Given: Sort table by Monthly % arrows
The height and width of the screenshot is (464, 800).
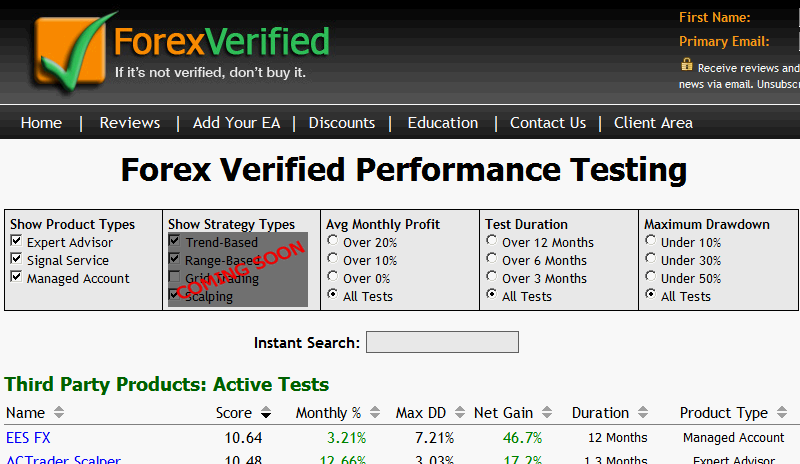Looking at the screenshot, I should tap(375, 412).
